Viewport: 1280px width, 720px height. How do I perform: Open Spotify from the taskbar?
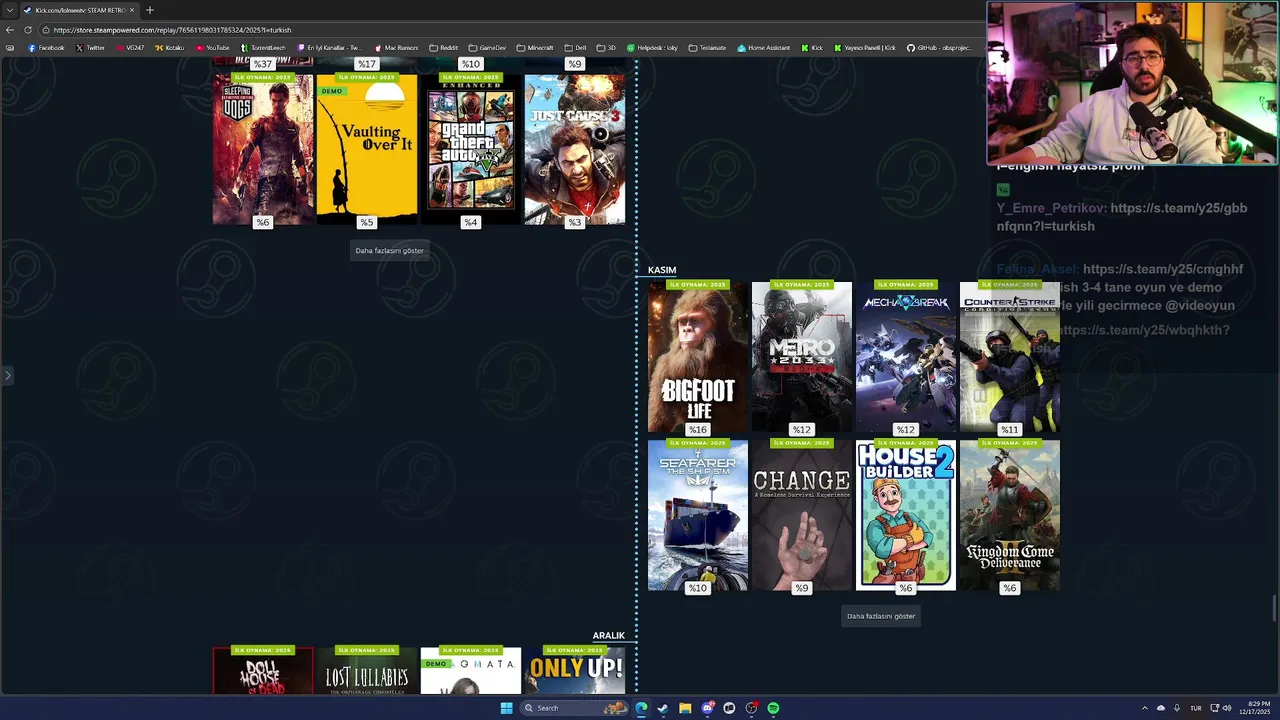click(773, 708)
